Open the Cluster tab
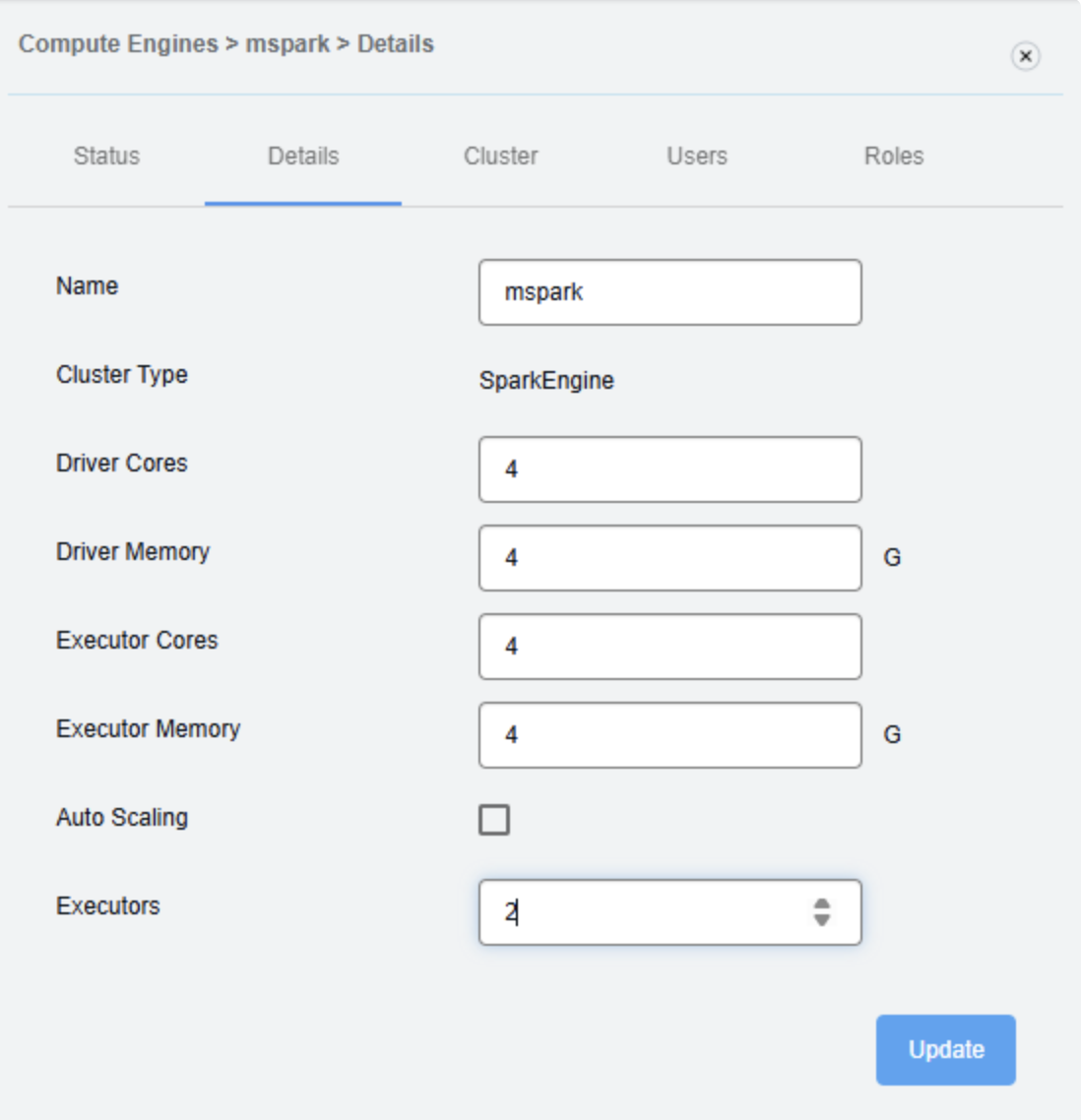 pos(500,156)
